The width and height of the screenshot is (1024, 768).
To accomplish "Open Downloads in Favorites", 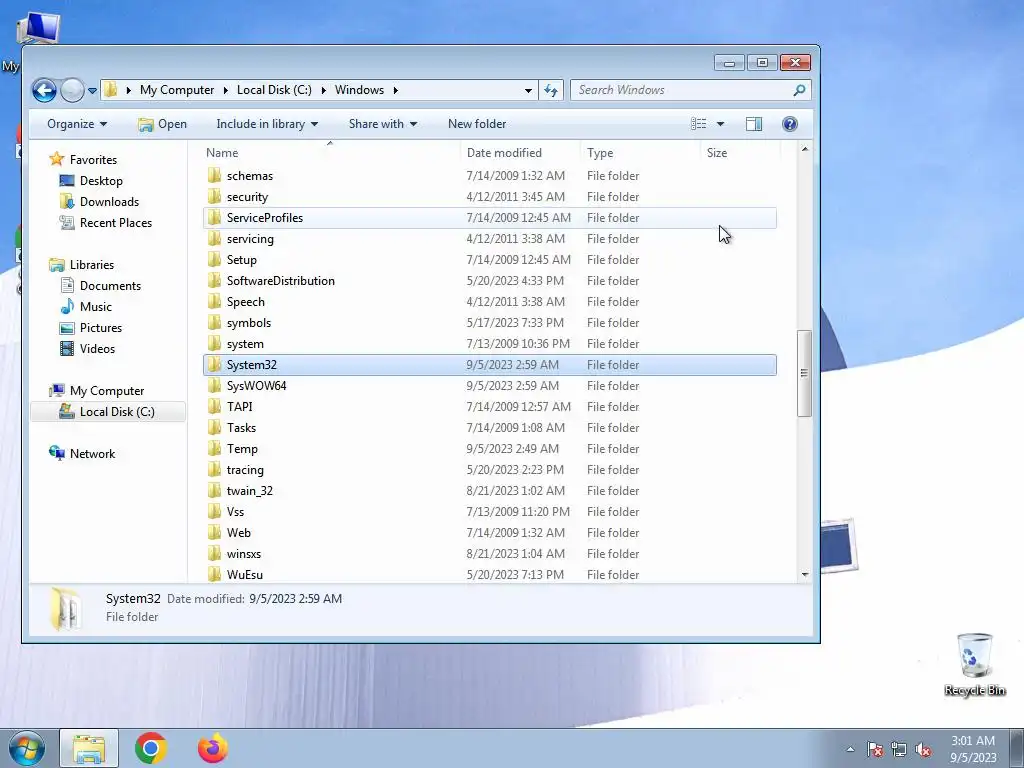I will 109,202.
